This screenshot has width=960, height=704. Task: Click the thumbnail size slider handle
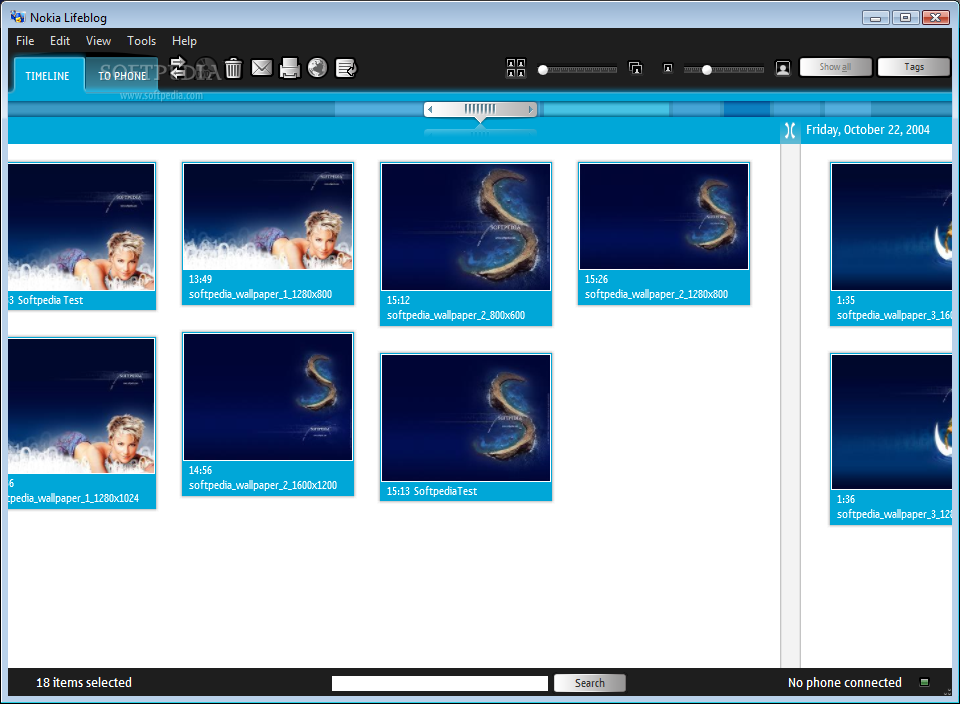[x=707, y=70]
